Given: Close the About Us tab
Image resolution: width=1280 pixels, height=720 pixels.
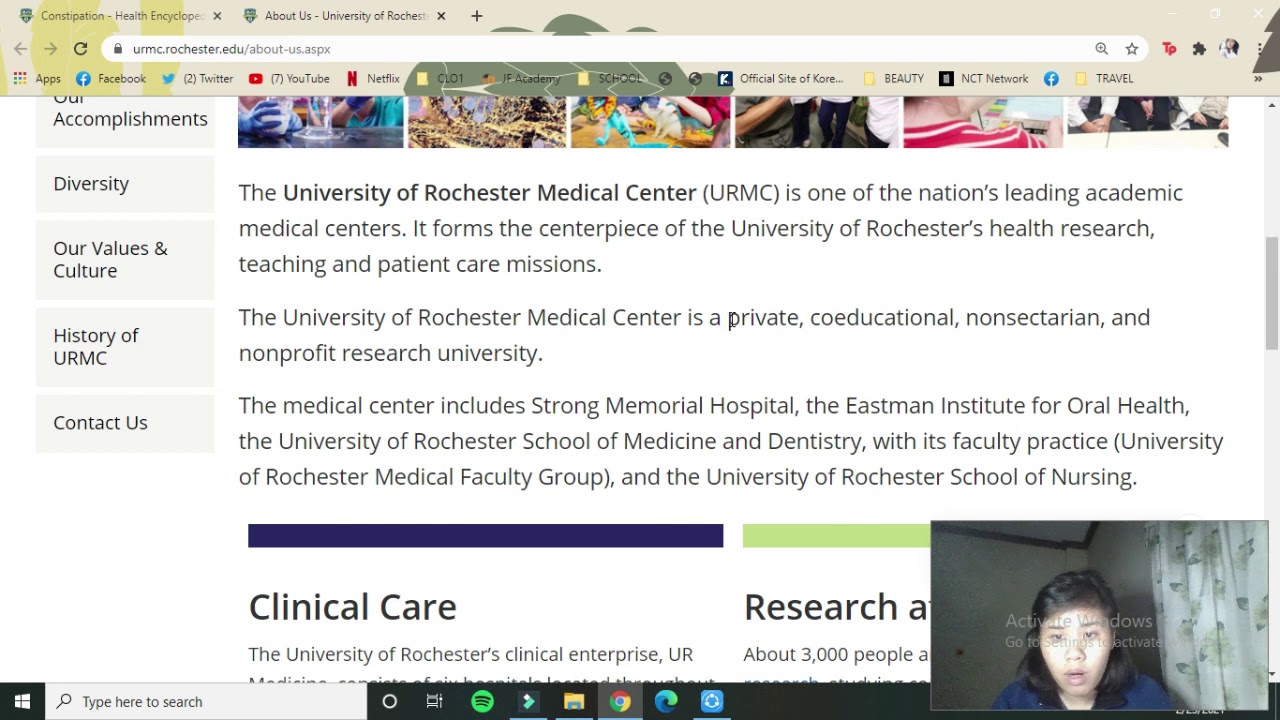Looking at the screenshot, I should pyautogui.click(x=441, y=16).
